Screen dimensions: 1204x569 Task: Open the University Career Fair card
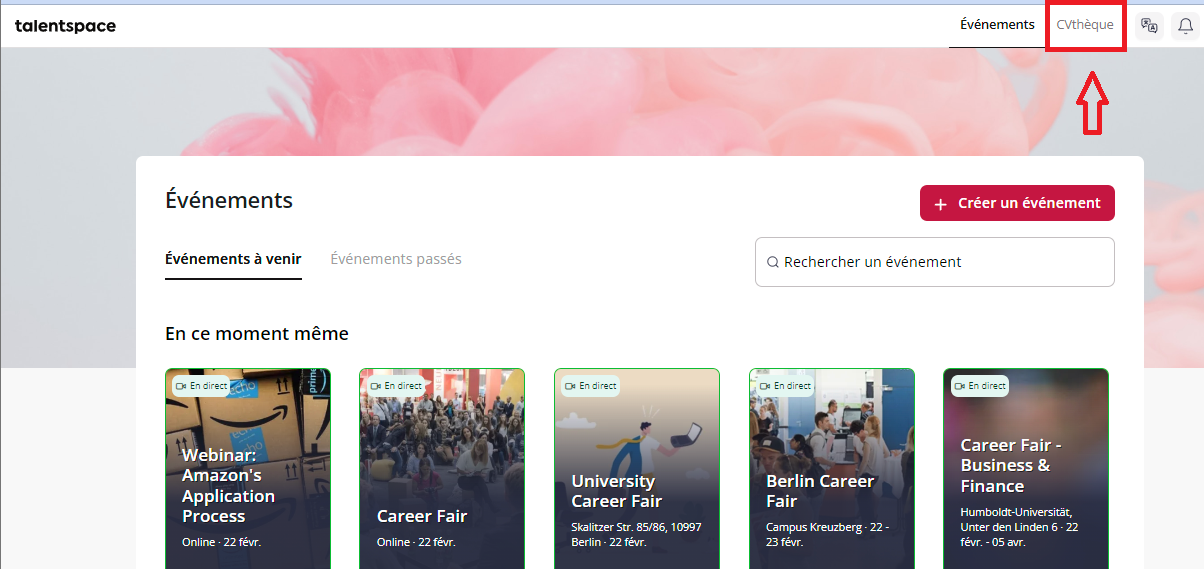point(637,468)
